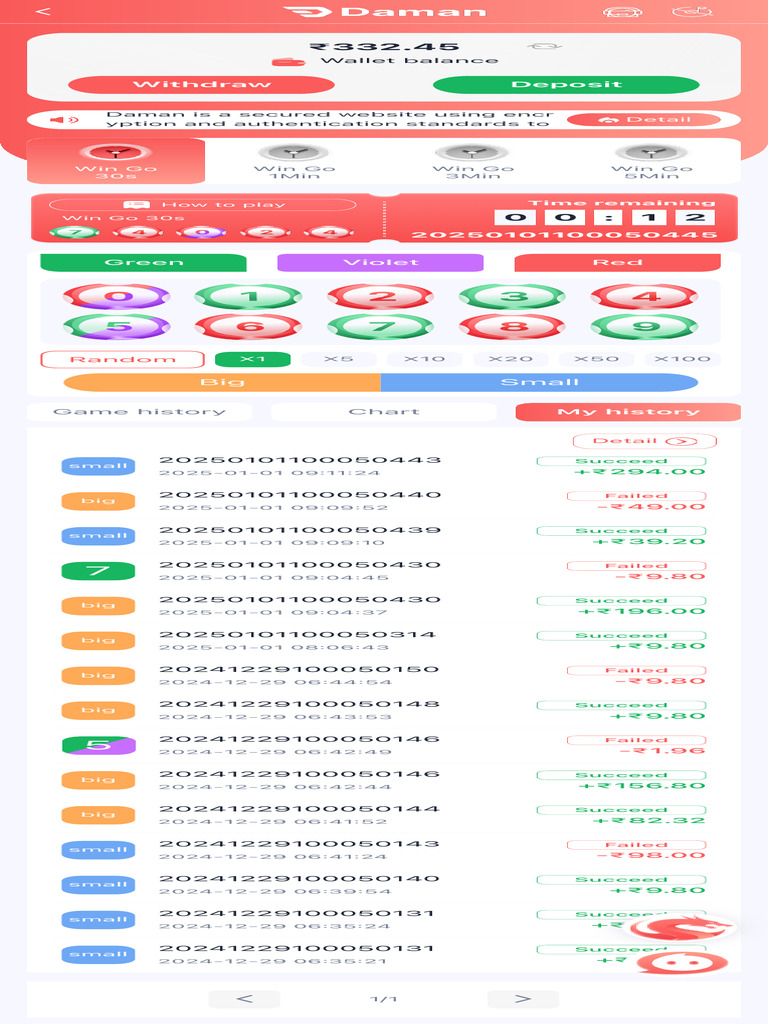
Task: Select the X10 multiplier
Action: (424, 359)
